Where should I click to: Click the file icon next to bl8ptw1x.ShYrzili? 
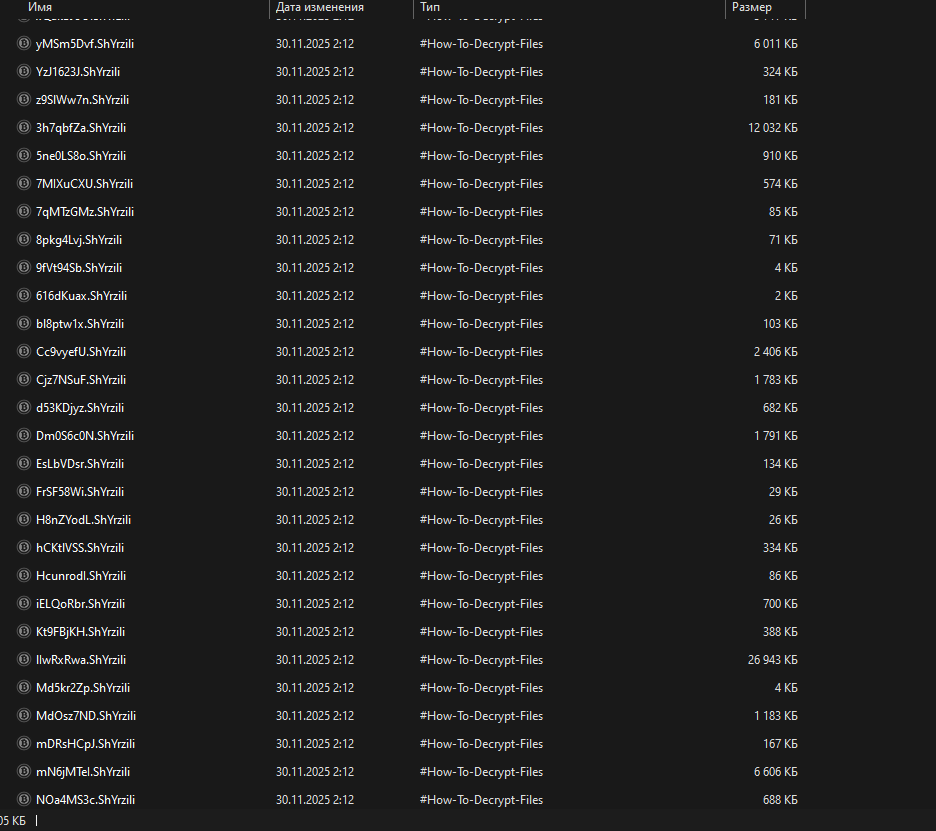pos(23,323)
